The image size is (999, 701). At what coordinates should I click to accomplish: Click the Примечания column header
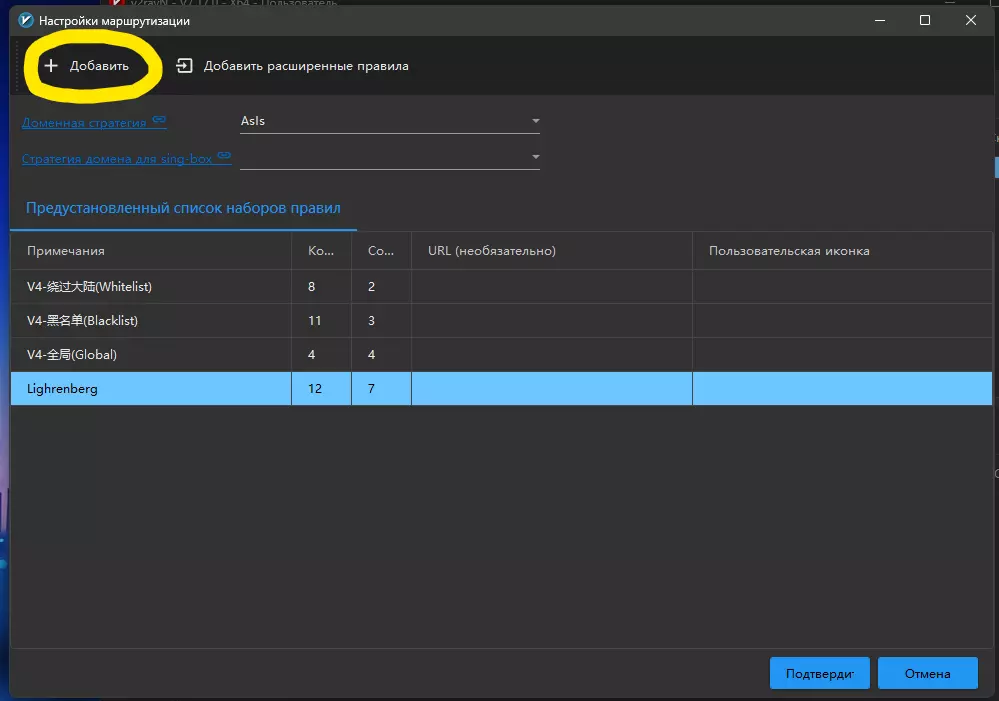click(66, 251)
